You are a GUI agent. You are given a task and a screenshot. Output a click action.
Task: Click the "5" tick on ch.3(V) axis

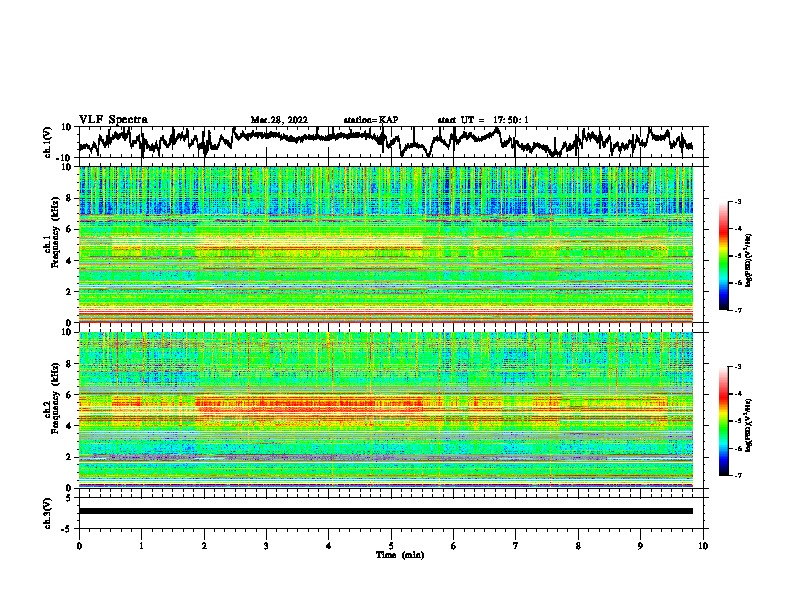(69, 498)
